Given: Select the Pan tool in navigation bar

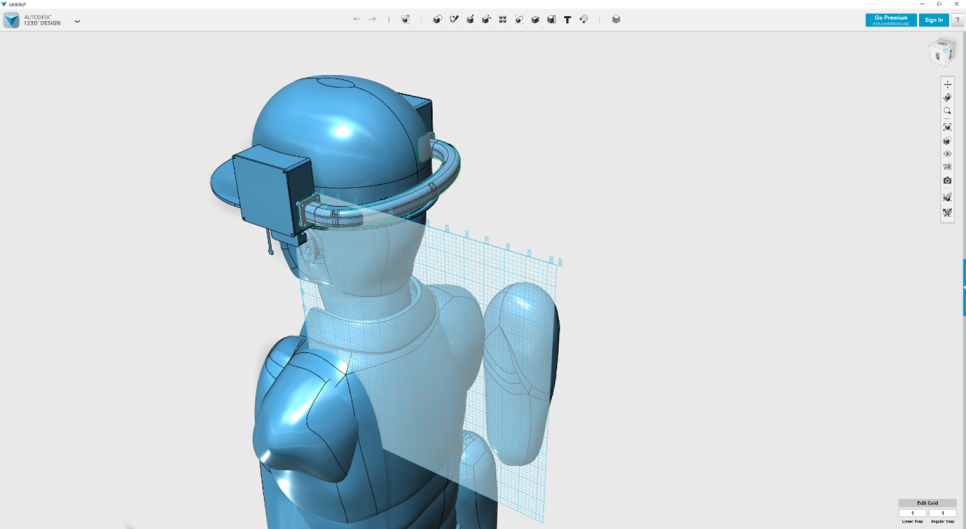Looking at the screenshot, I should (x=947, y=84).
